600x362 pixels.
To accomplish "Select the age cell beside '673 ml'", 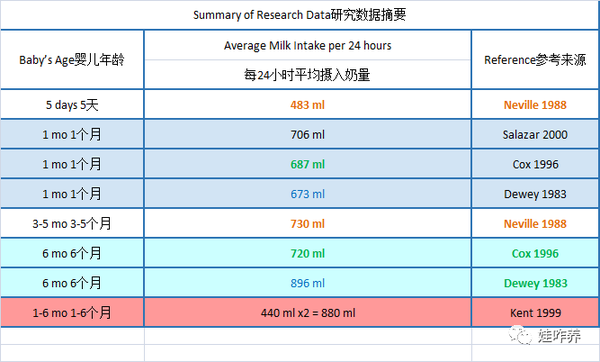I will [72, 194].
